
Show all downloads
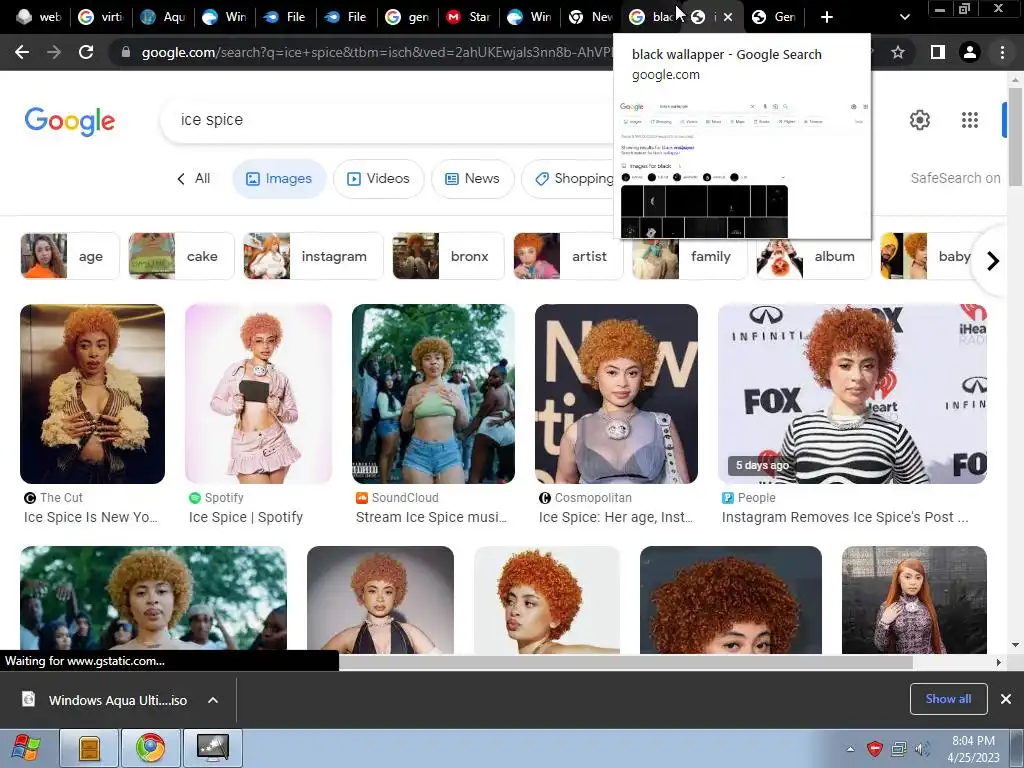[948, 699]
